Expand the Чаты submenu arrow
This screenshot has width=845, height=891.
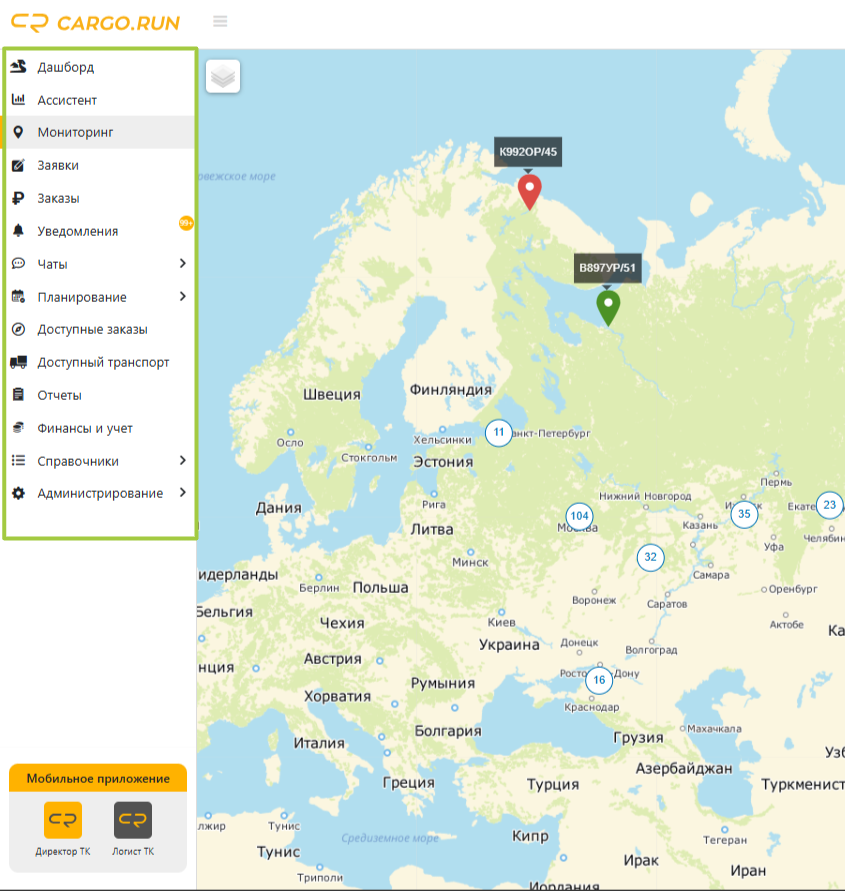click(x=182, y=263)
